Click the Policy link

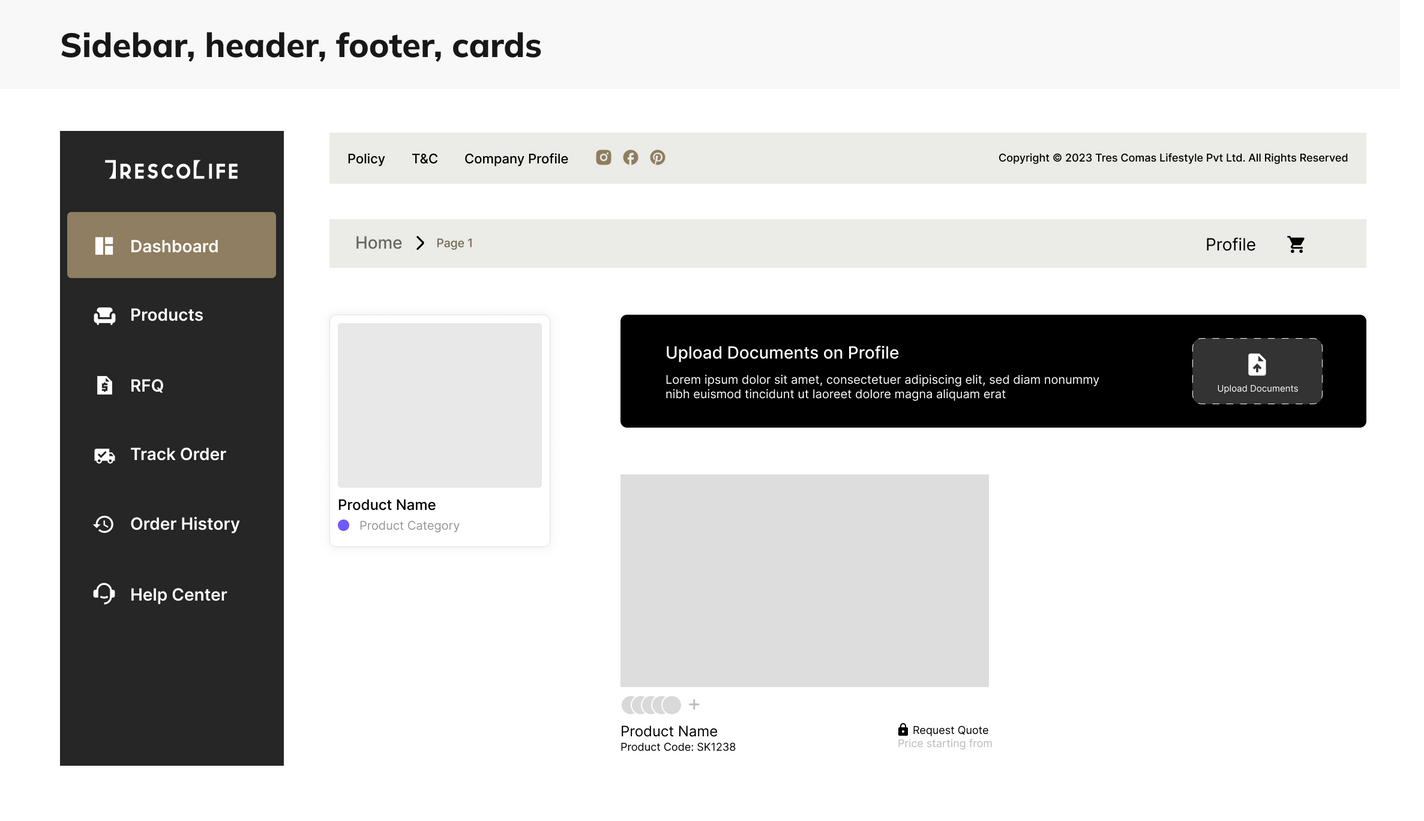click(x=366, y=158)
